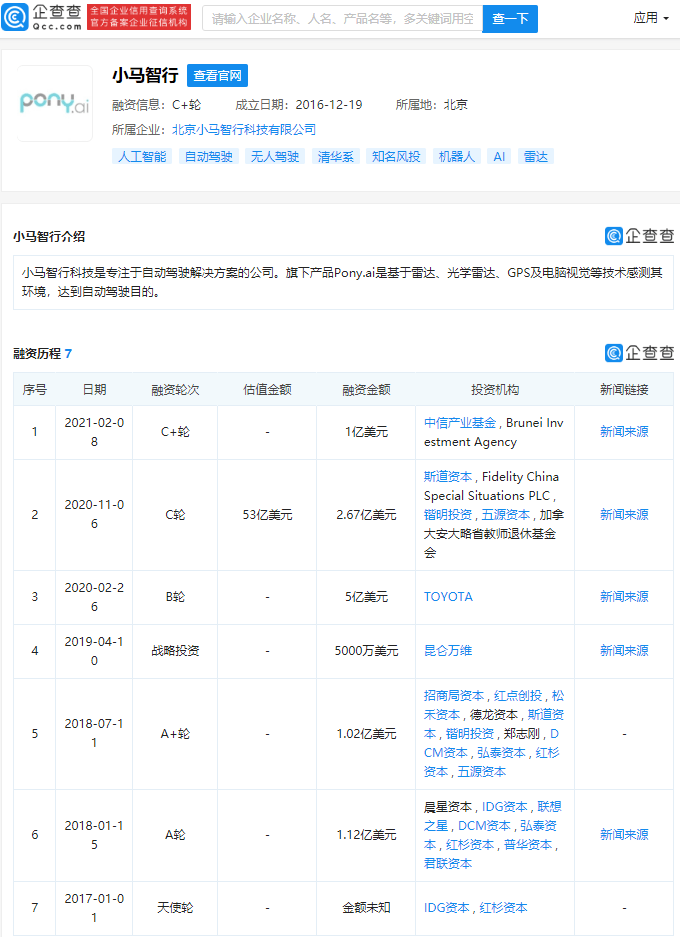Open the TOYOTA investor link
The height and width of the screenshot is (937, 680).
(x=448, y=596)
